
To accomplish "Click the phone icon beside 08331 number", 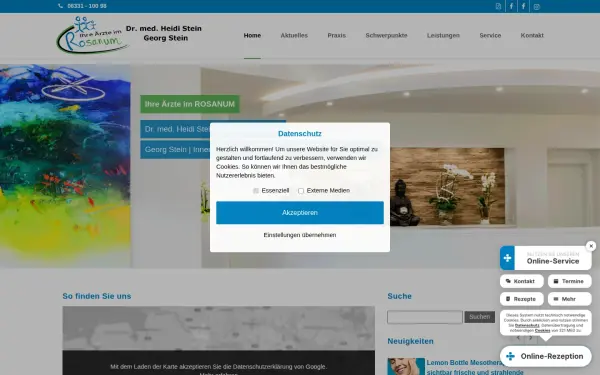I will (x=60, y=6).
